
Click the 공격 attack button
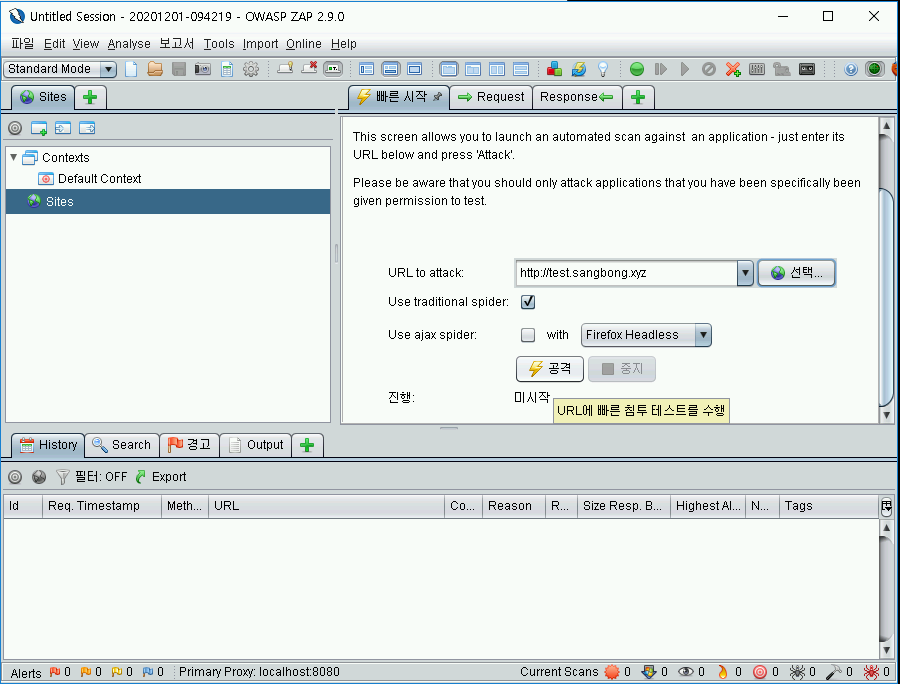(x=550, y=369)
